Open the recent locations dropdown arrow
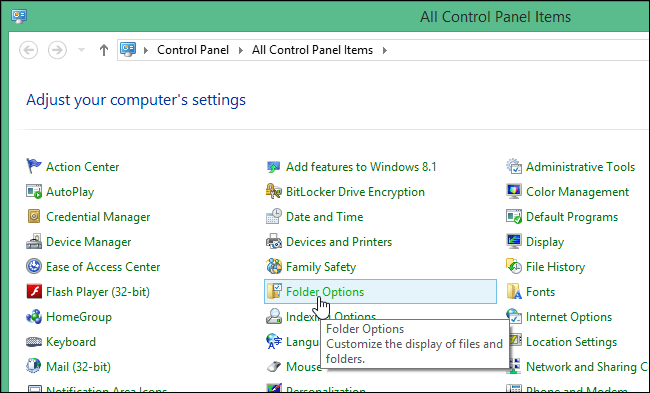 click(x=81, y=50)
